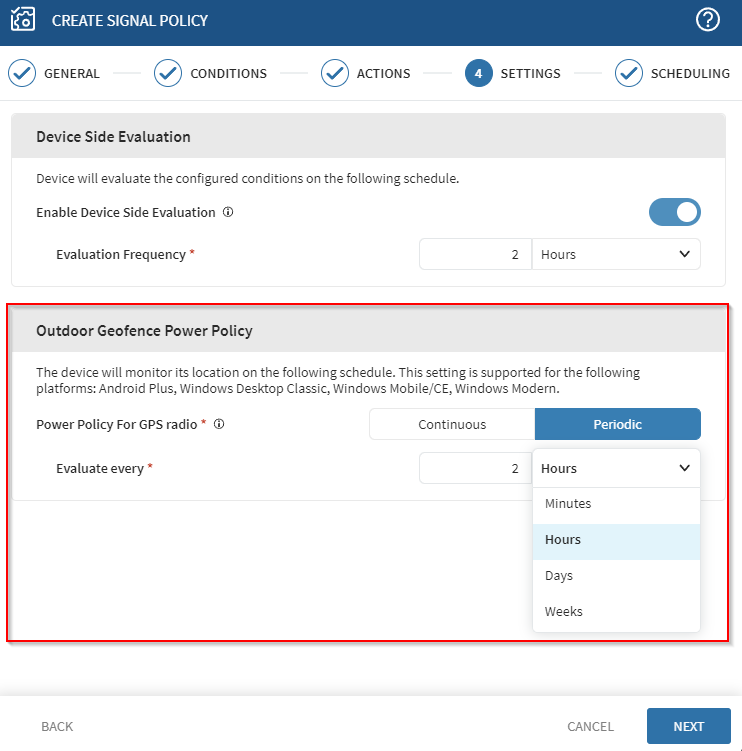
Task: Select Continuous power policy option
Action: [452, 424]
